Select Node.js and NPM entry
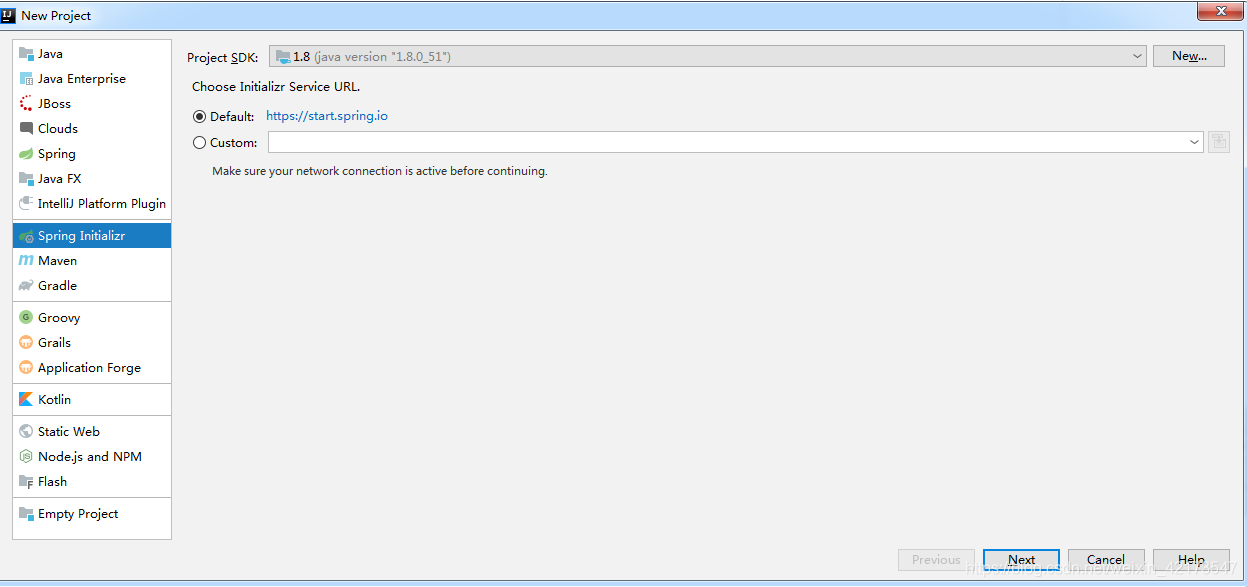Image resolution: width=1247 pixels, height=587 pixels. point(92,457)
